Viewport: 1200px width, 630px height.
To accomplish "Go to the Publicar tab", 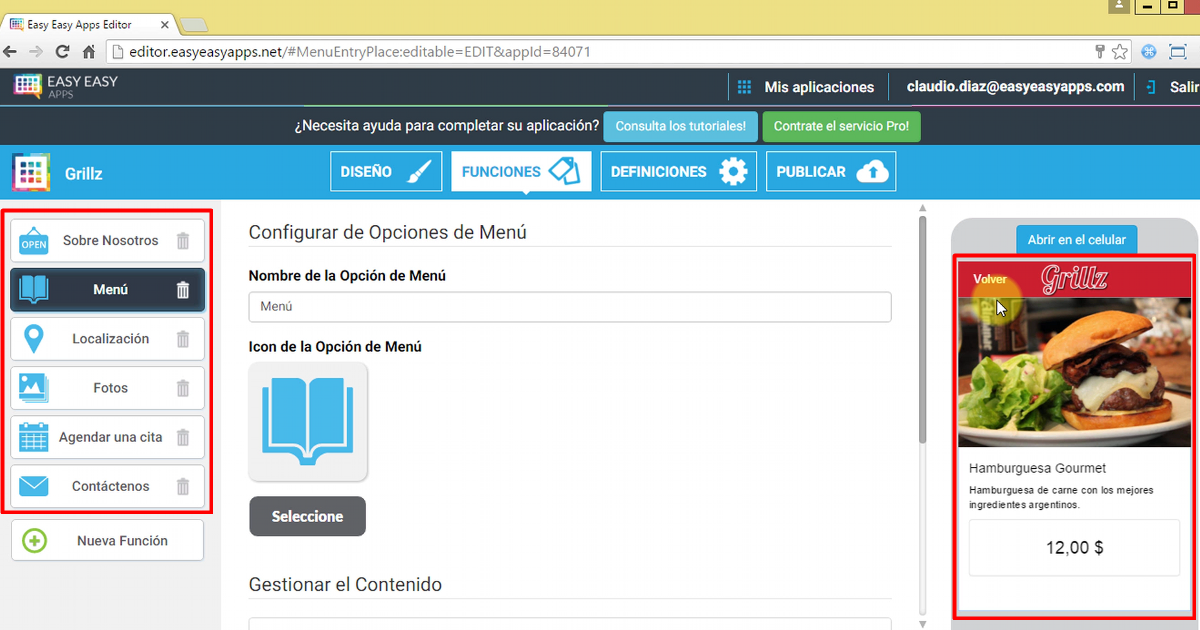I will point(830,172).
